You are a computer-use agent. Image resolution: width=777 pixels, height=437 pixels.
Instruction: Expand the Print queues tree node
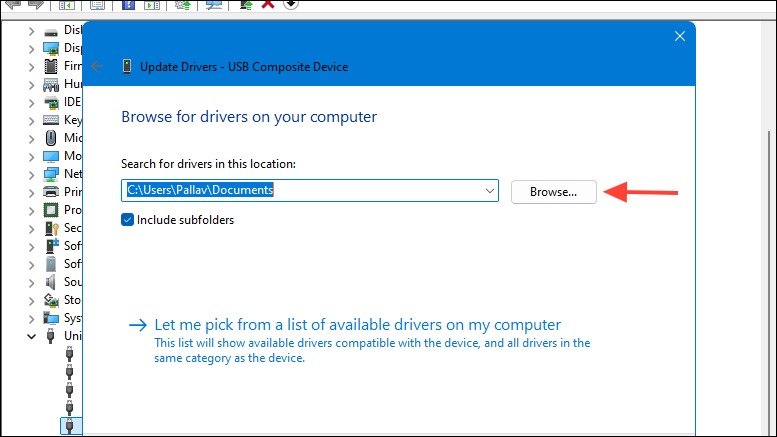pos(31,193)
